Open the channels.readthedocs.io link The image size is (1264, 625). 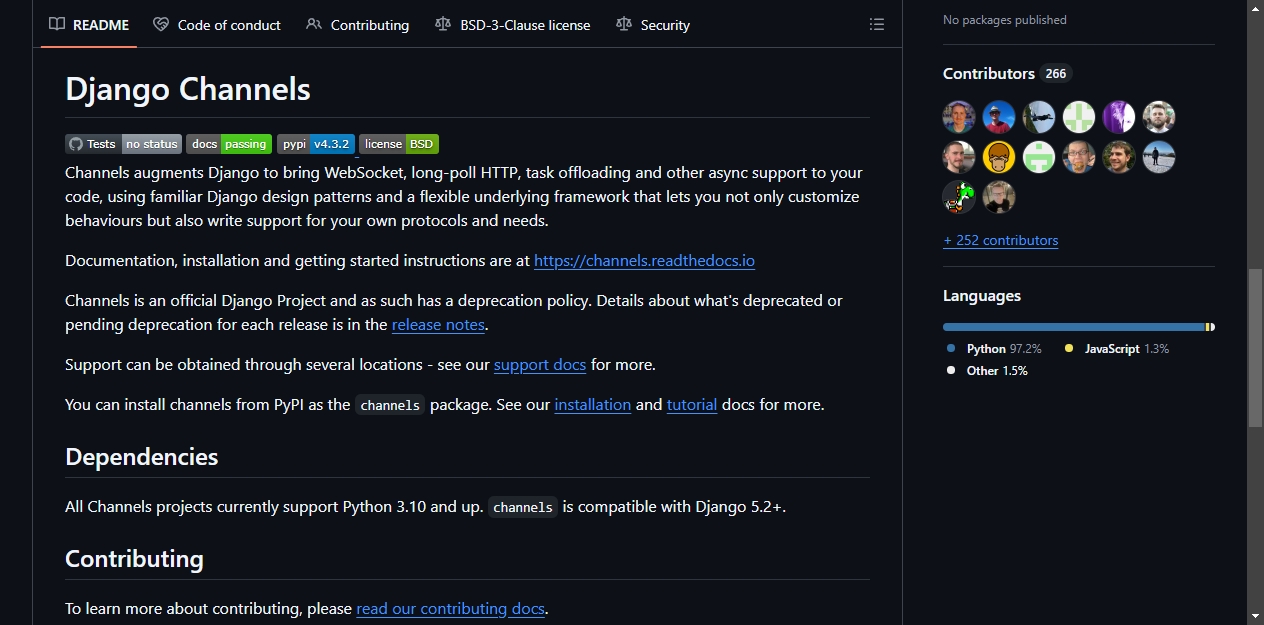644,261
